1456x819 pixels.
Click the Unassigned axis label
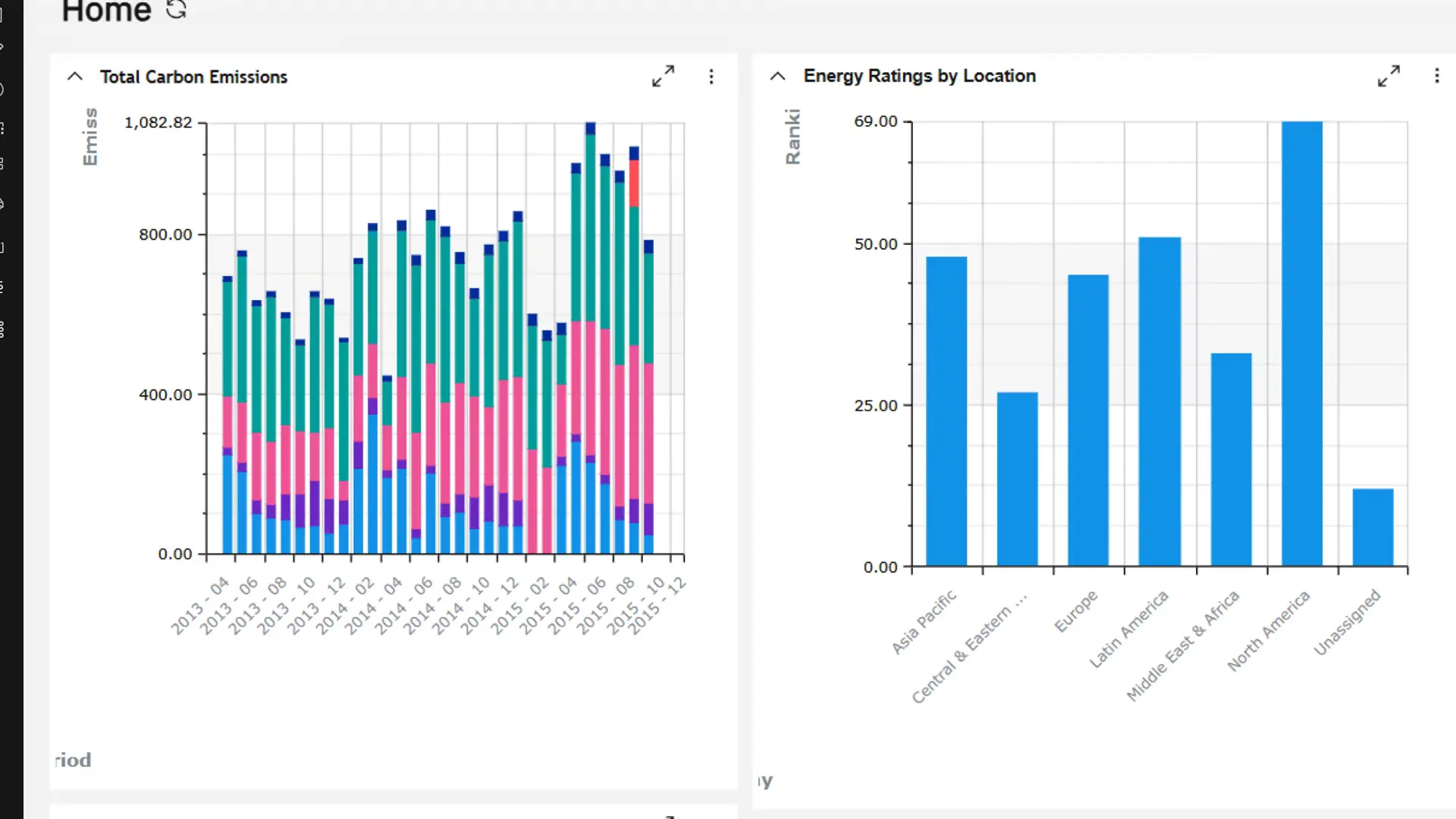[1348, 622]
